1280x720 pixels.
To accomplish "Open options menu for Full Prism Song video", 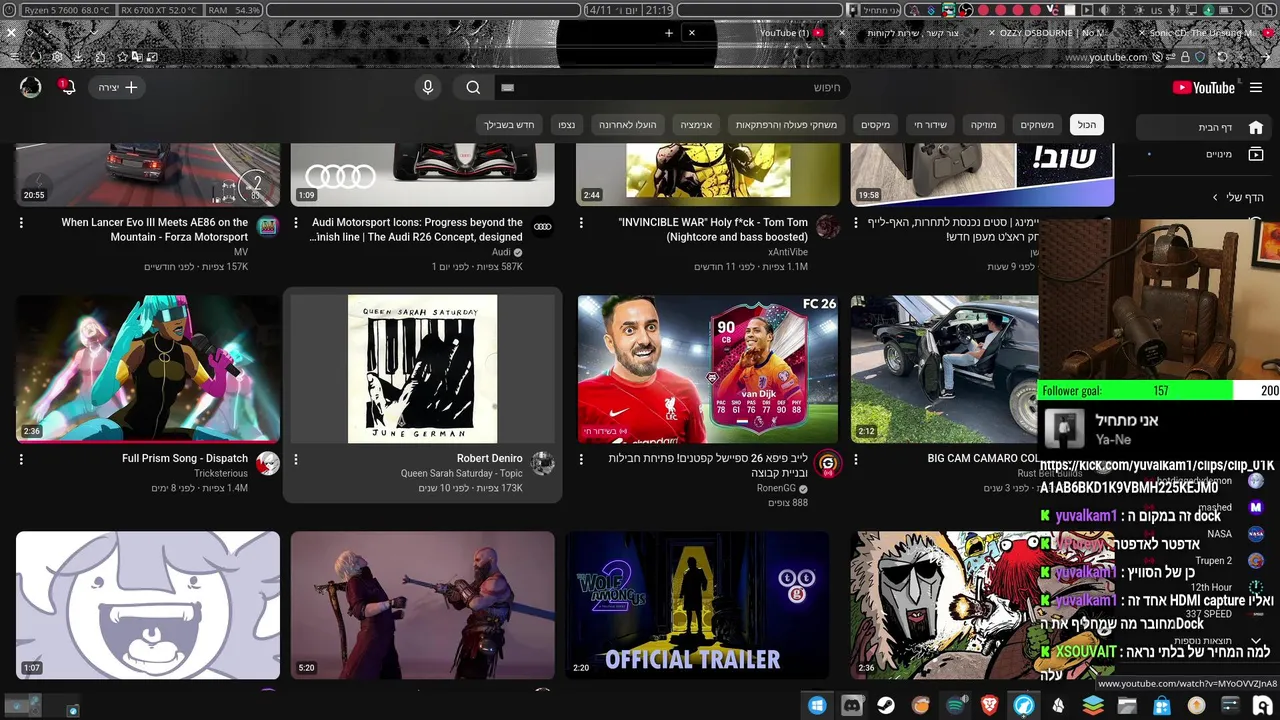I will pyautogui.click(x=21, y=459).
